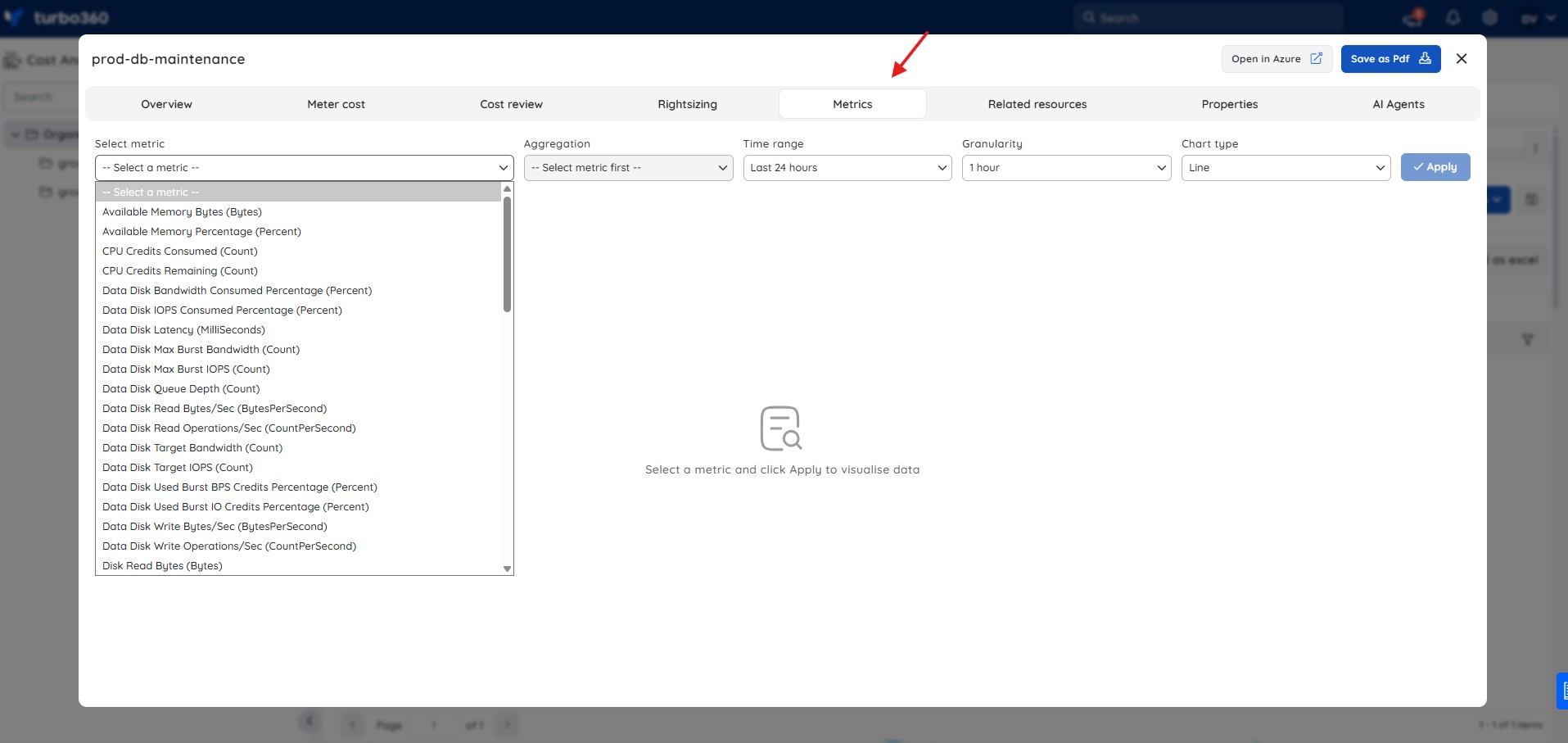1568x743 pixels.
Task: Open the user account dropdown in top bar
Action: [x=1538, y=18]
